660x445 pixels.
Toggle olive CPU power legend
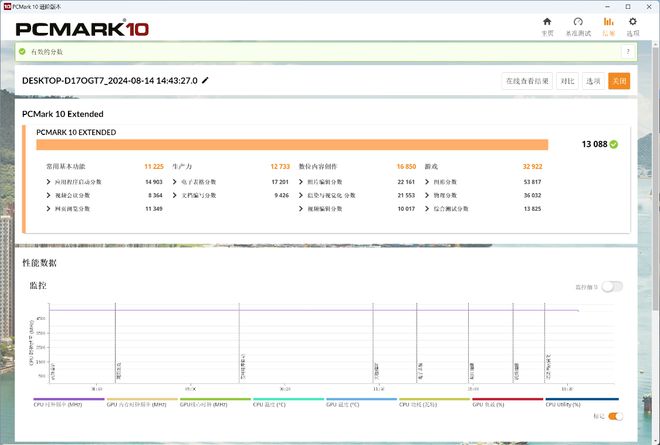coord(434,402)
